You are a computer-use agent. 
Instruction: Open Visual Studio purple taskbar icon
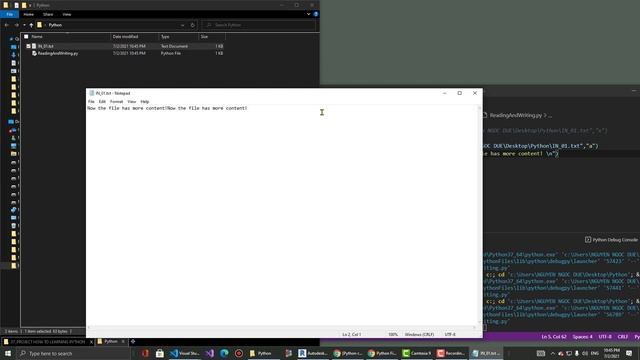pos(210,353)
